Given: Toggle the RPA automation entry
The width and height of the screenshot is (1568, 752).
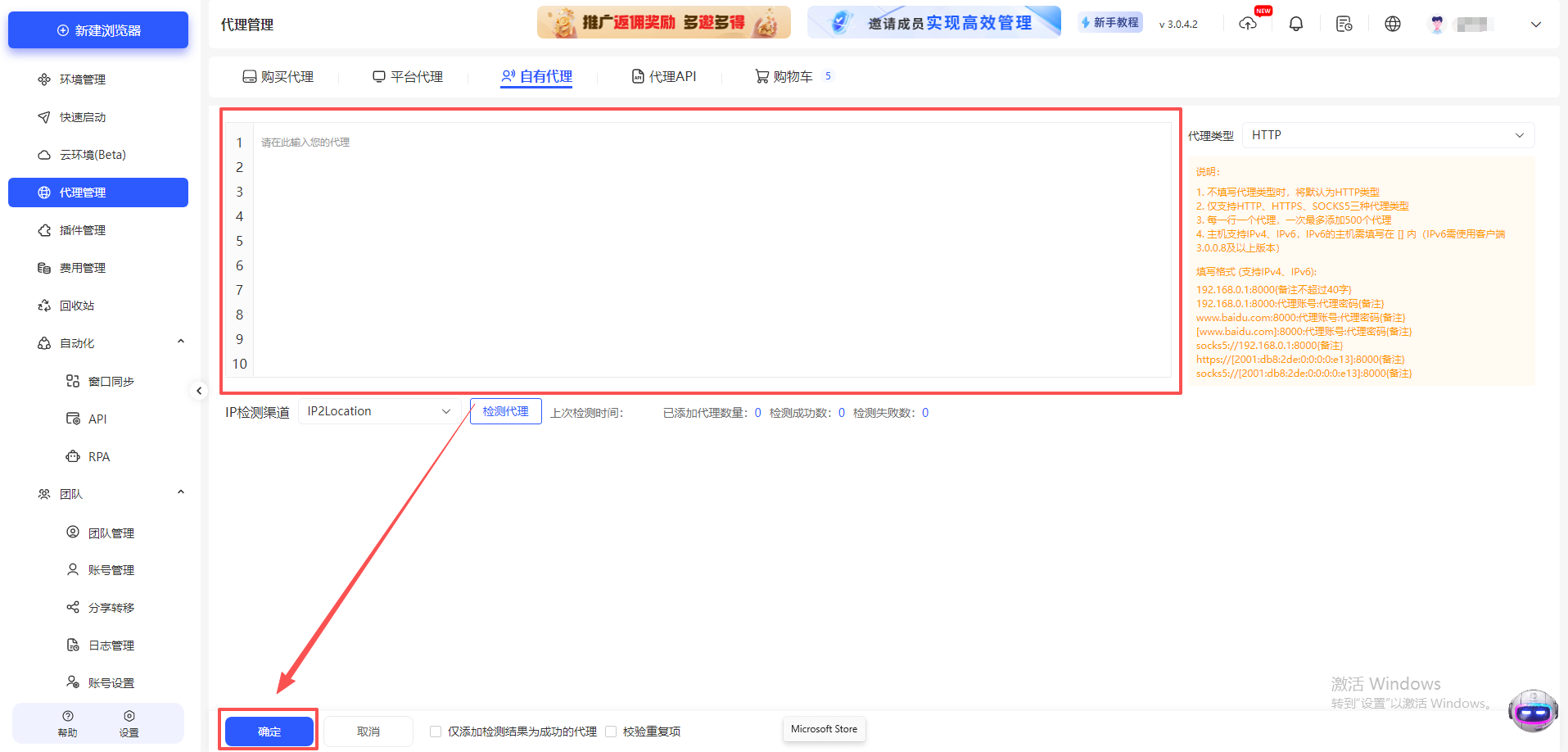Looking at the screenshot, I should pos(98,455).
